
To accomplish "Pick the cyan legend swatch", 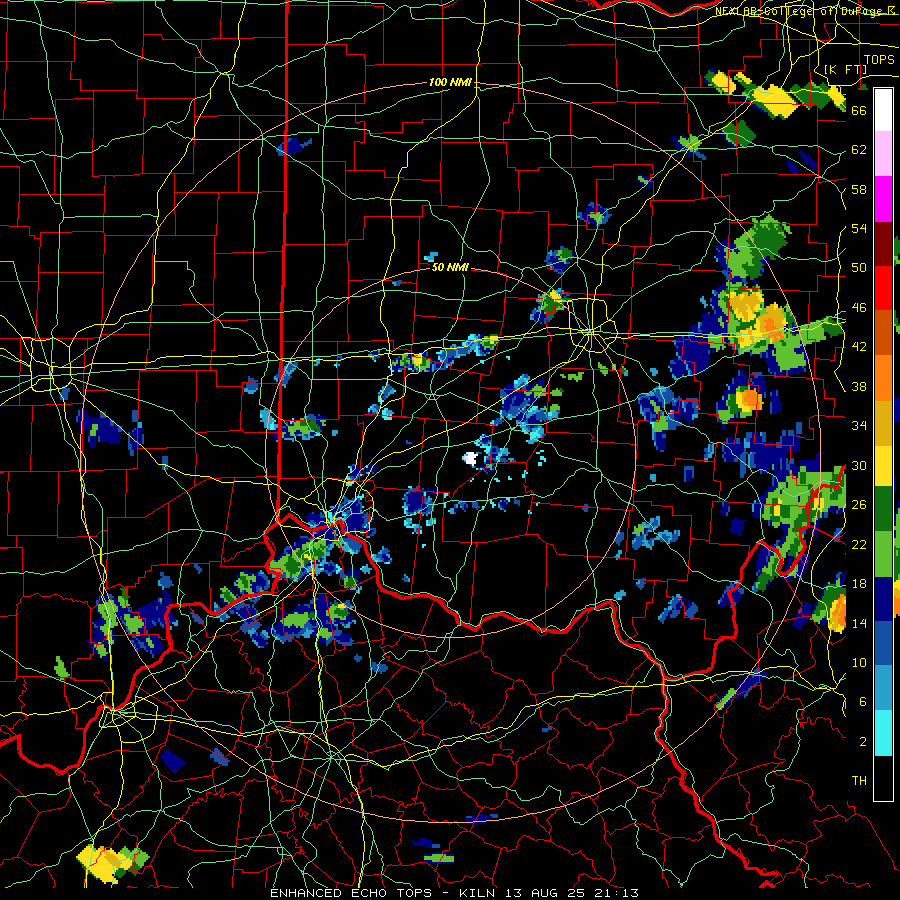I will [883, 733].
